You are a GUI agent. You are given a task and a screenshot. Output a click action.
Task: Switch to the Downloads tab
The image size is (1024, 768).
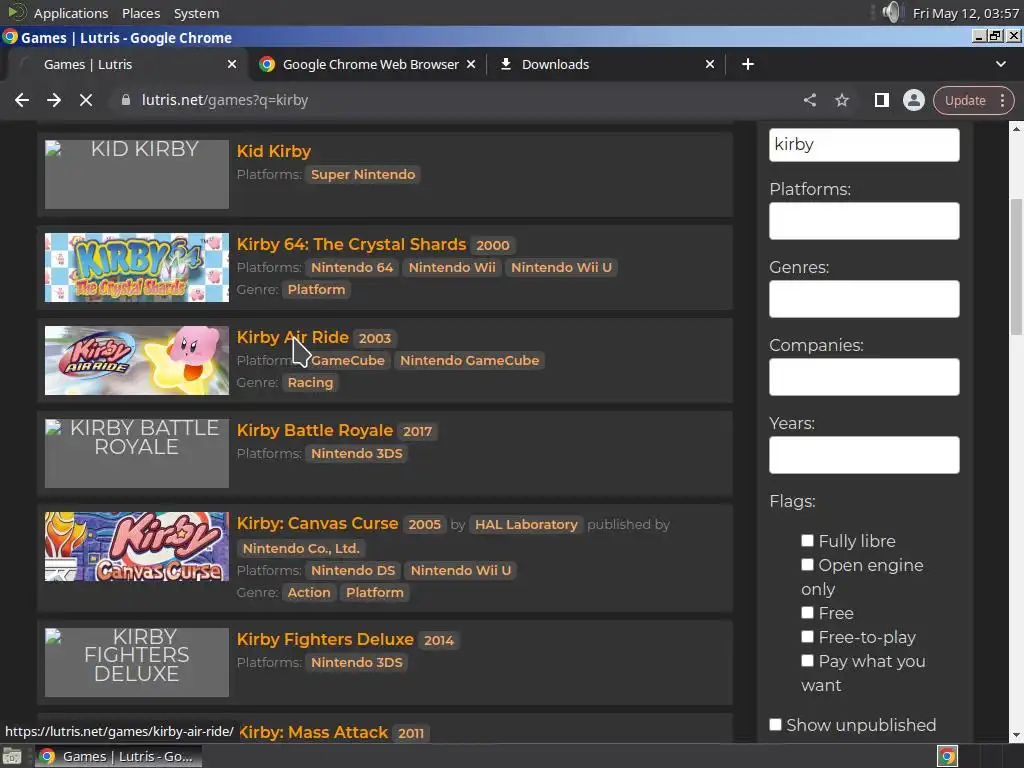555,64
